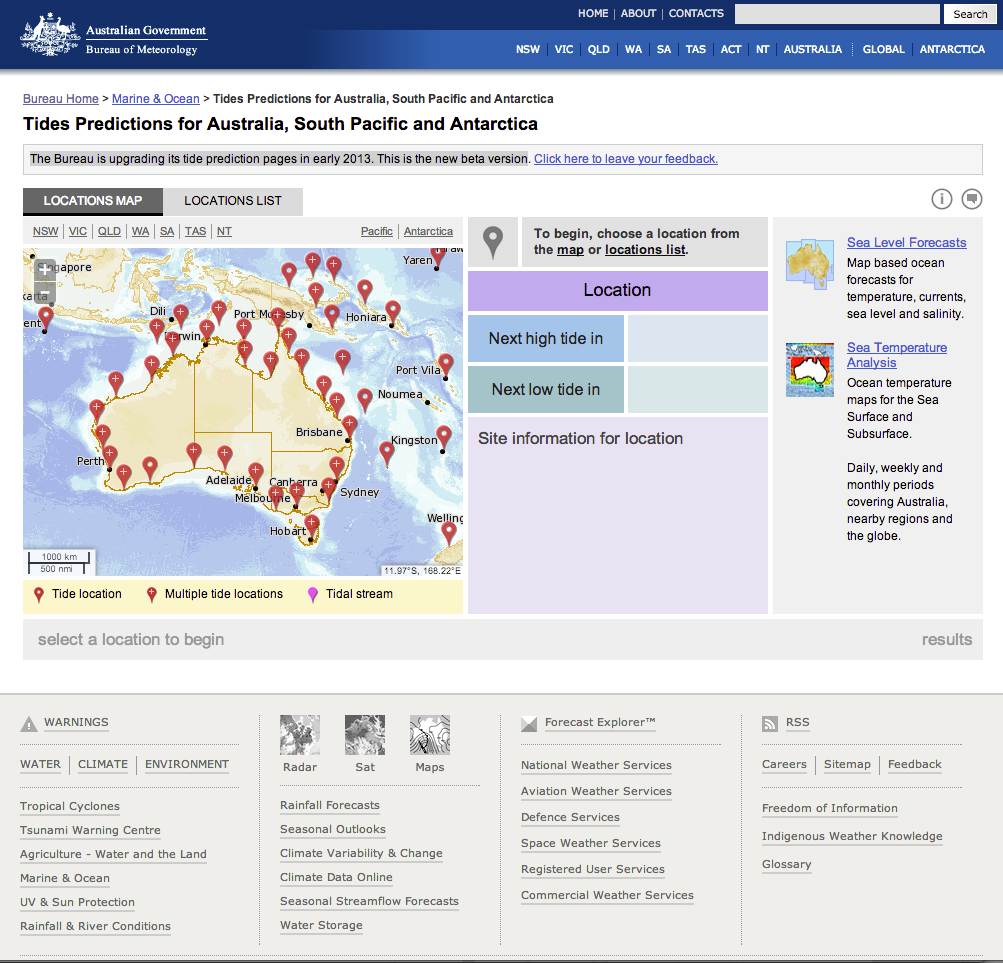1003x963 pixels.
Task: Click the map zoom in plus button
Action: click(45, 269)
